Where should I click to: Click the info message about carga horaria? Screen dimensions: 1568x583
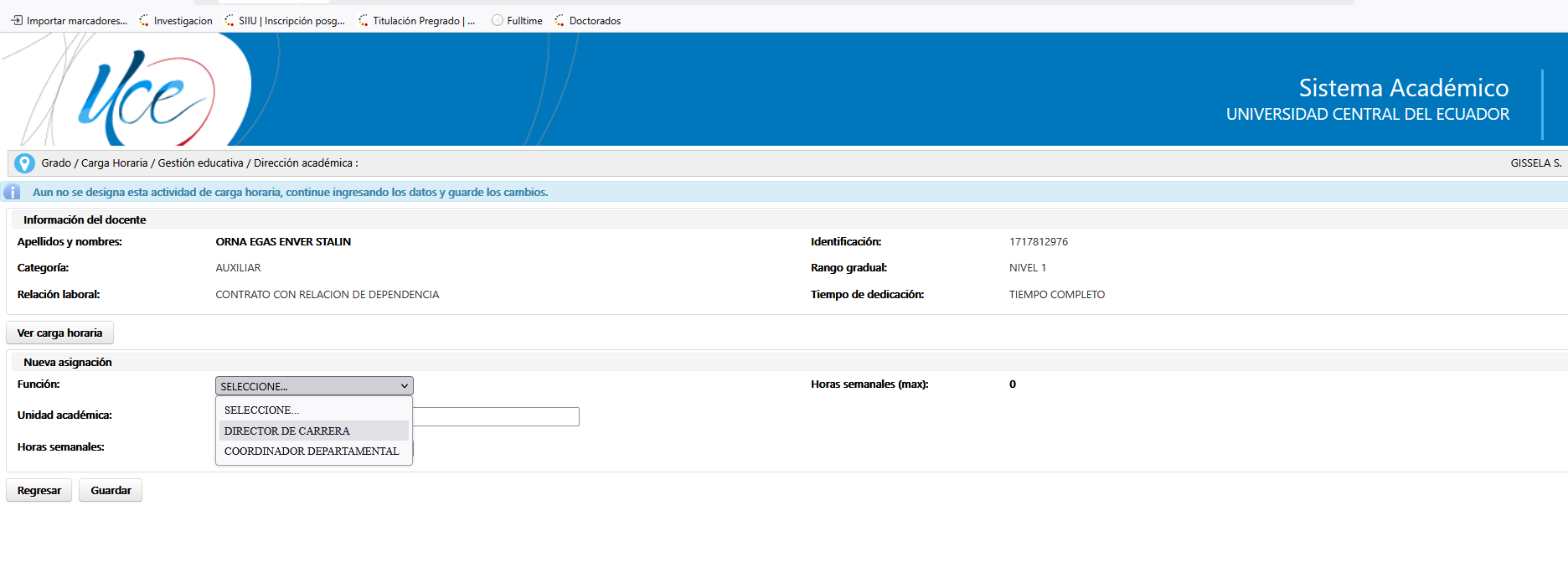click(291, 192)
